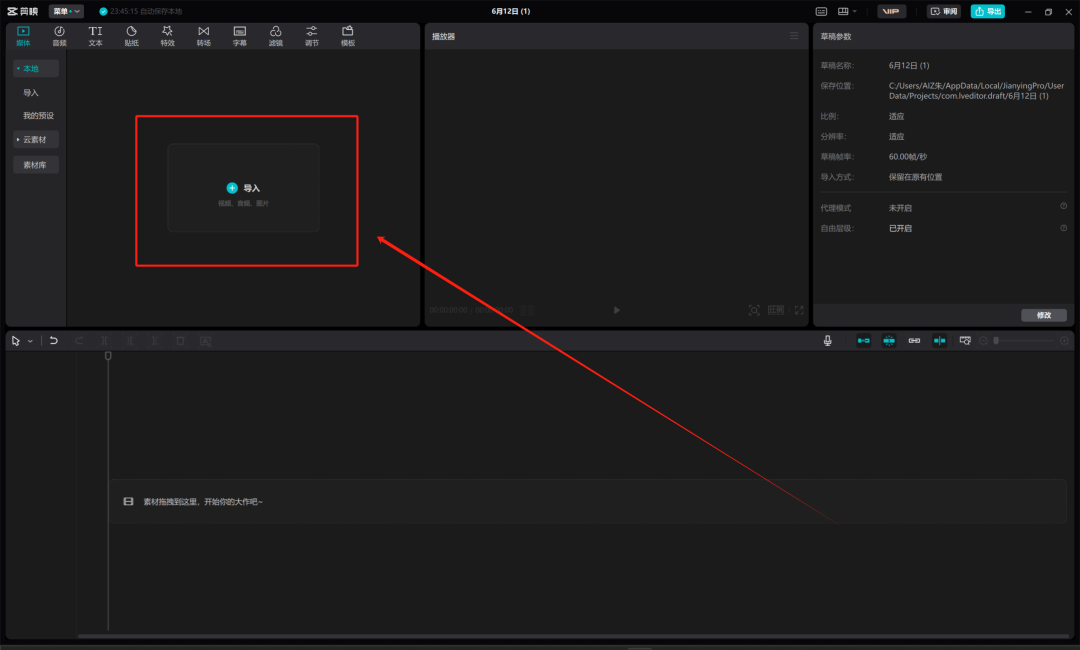Image resolution: width=1080 pixels, height=650 pixels.
Task: Open the 特效 (effects) panel
Action: tap(167, 36)
